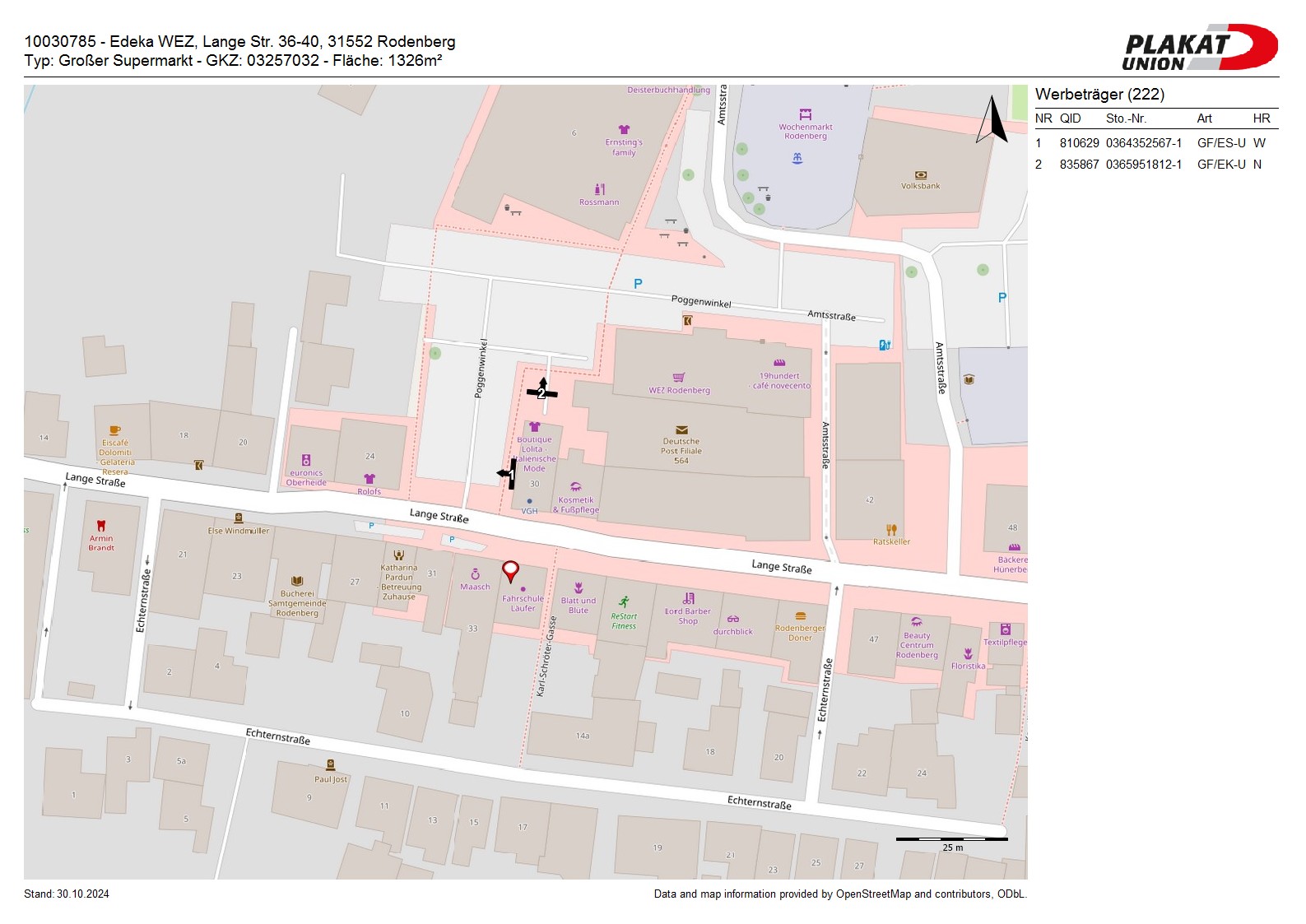The height and width of the screenshot is (924, 1306).
Task: Select the Wochenmarkt Rodenberg market icon
Action: click(x=805, y=114)
